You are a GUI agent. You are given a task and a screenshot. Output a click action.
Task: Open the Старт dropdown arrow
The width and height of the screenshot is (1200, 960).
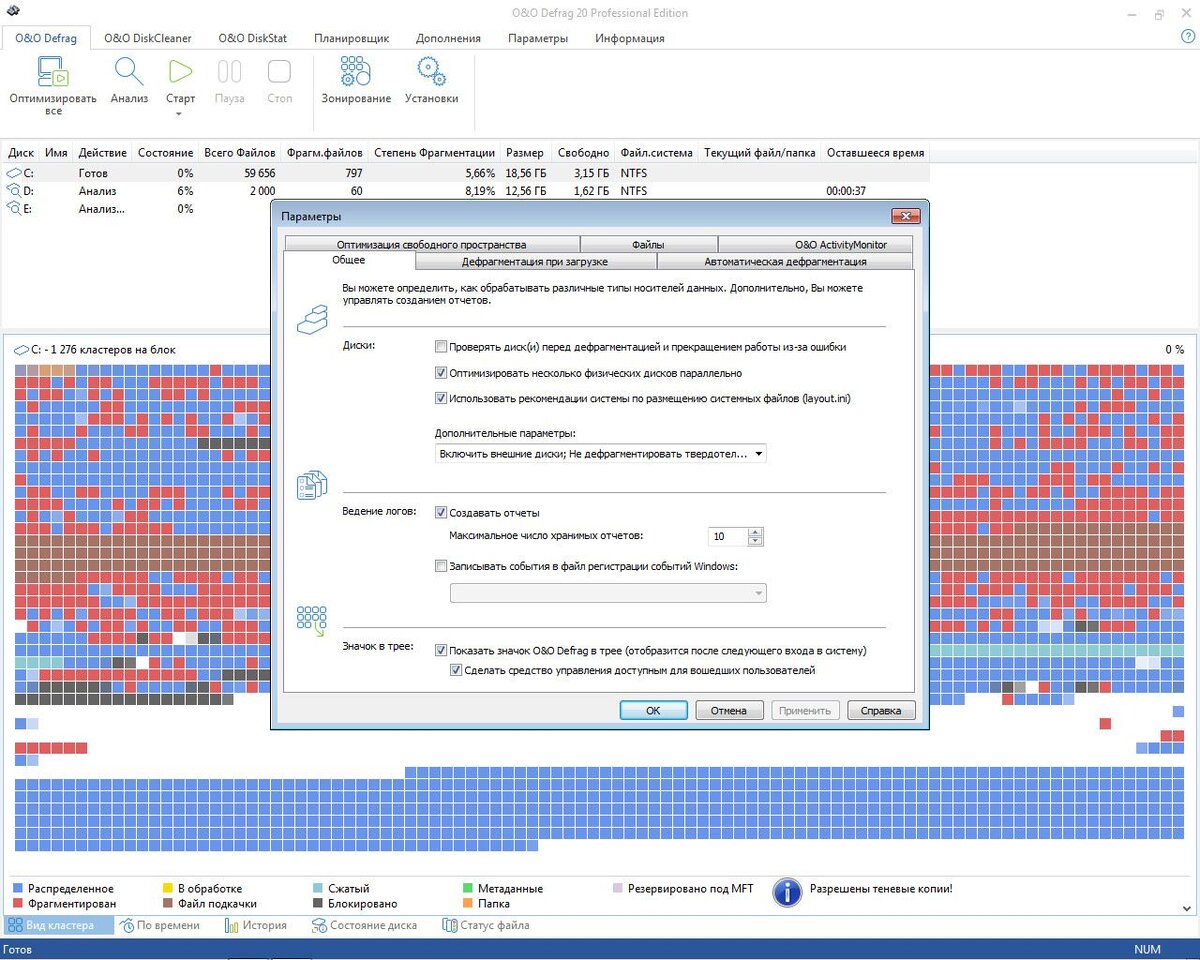[x=180, y=114]
